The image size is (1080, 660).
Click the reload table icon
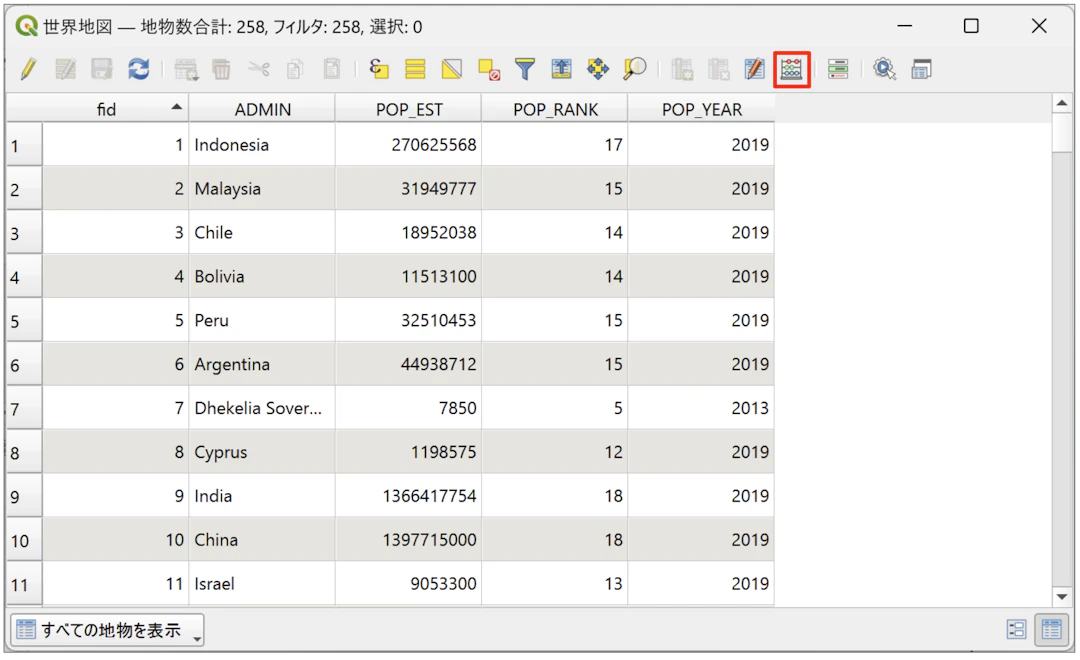tap(138, 69)
